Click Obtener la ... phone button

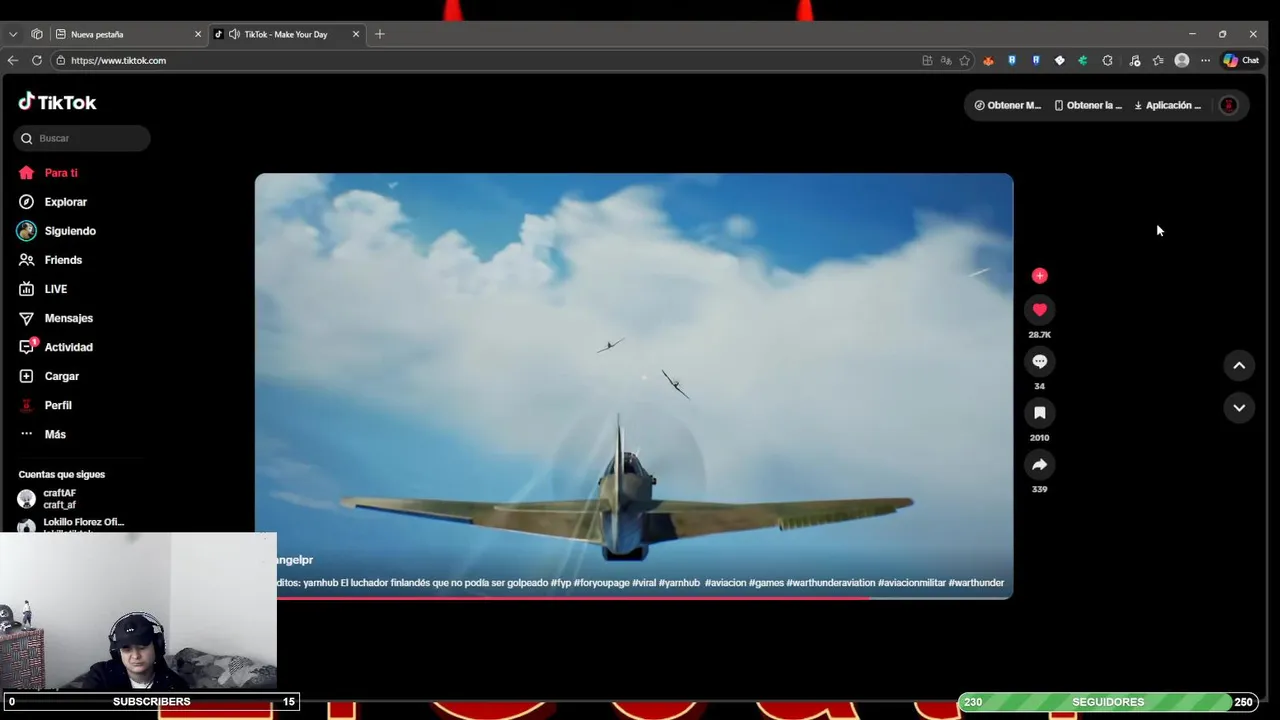1088,105
